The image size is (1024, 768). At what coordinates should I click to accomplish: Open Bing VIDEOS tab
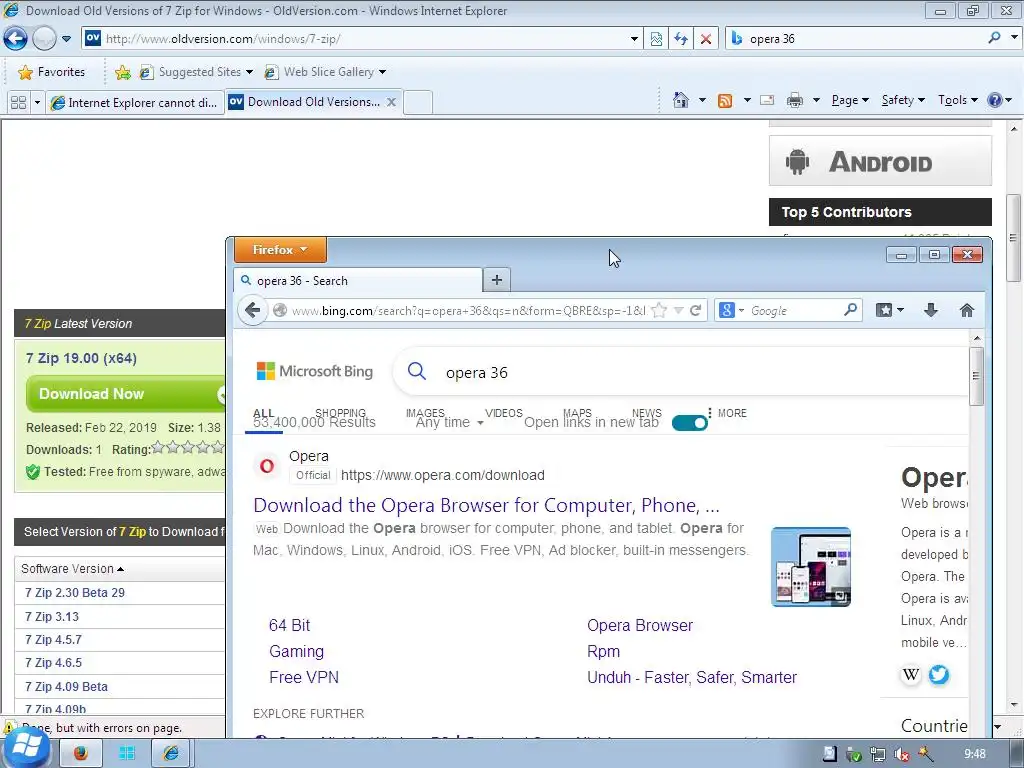[x=504, y=413]
